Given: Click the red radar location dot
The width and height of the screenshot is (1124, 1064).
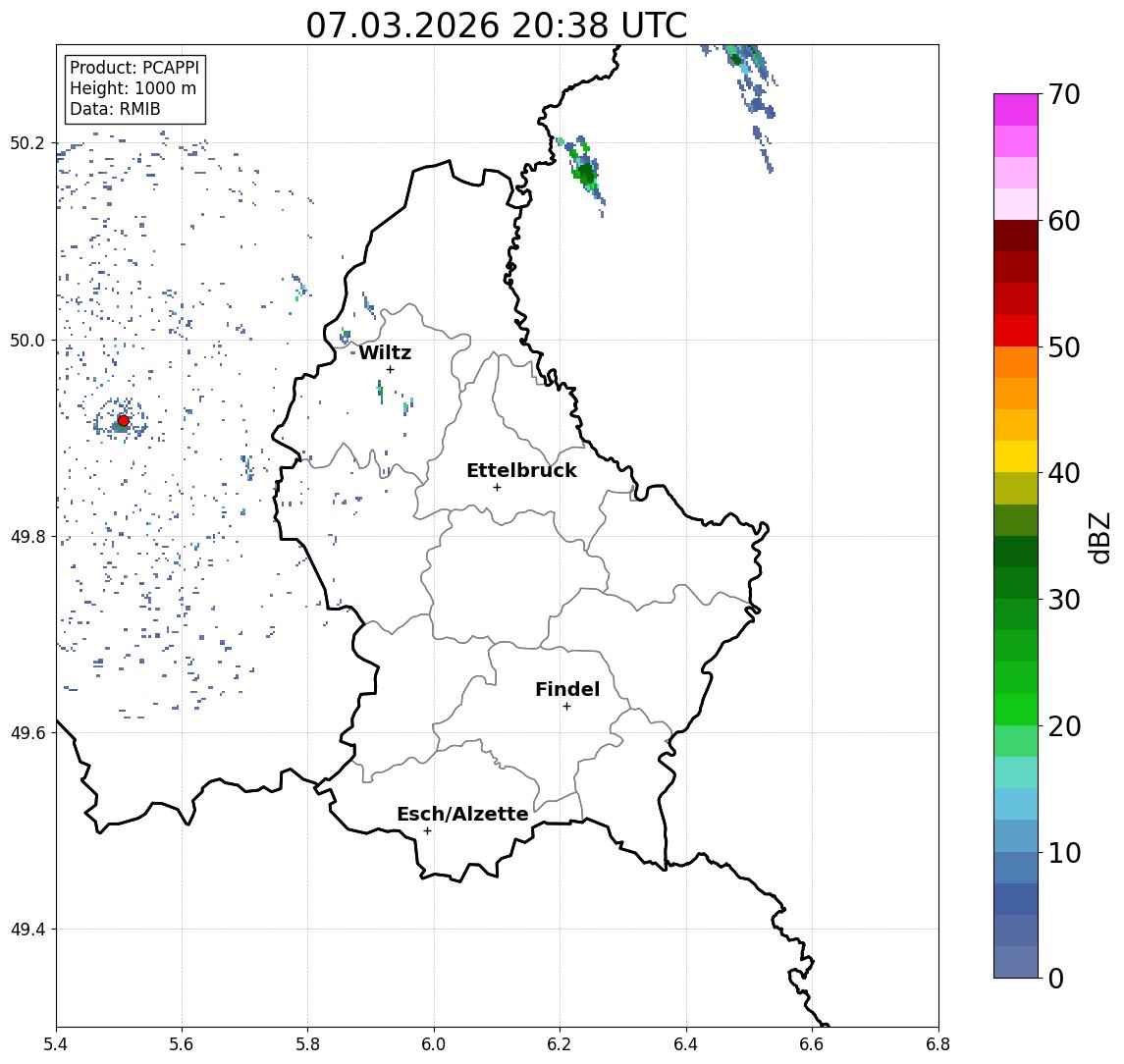Looking at the screenshot, I should [124, 421].
